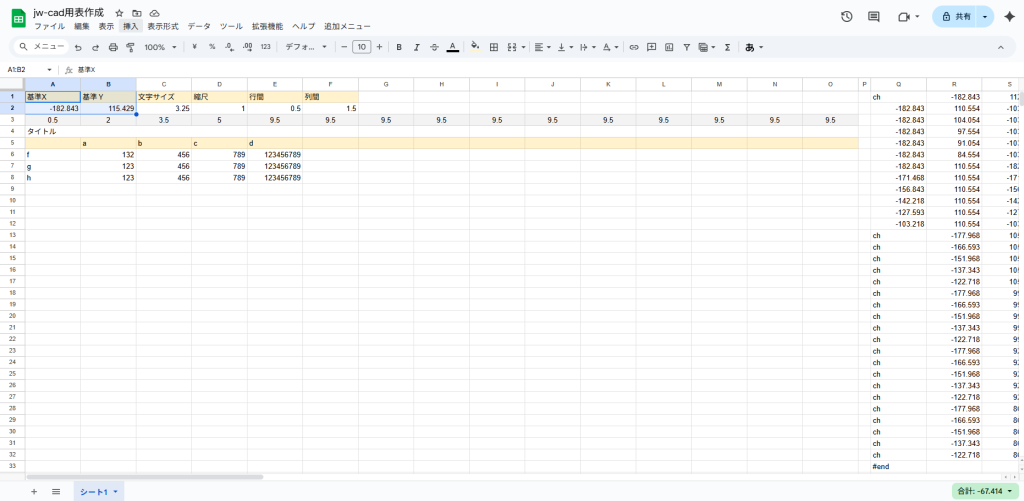Click the insert comment icon
This screenshot has width=1024, height=501.
click(x=651, y=47)
